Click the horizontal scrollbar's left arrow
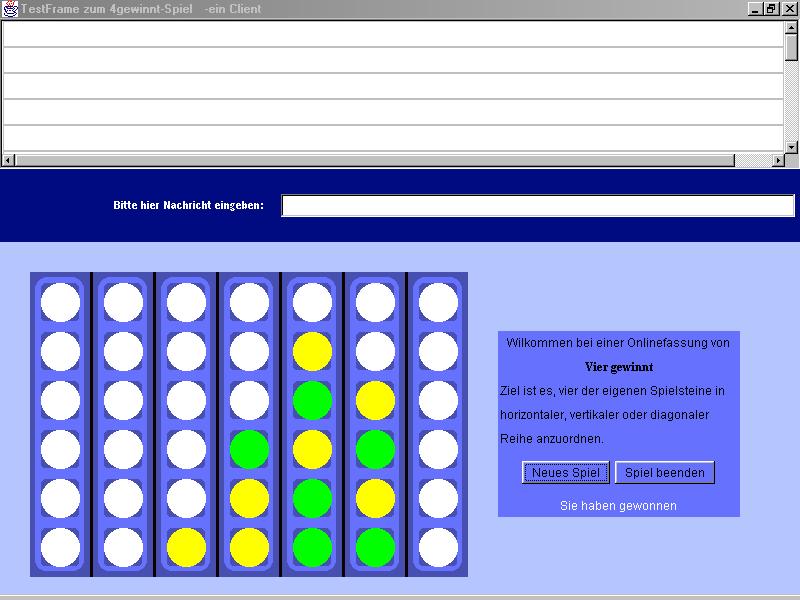The height and width of the screenshot is (600, 800). [x=9, y=160]
